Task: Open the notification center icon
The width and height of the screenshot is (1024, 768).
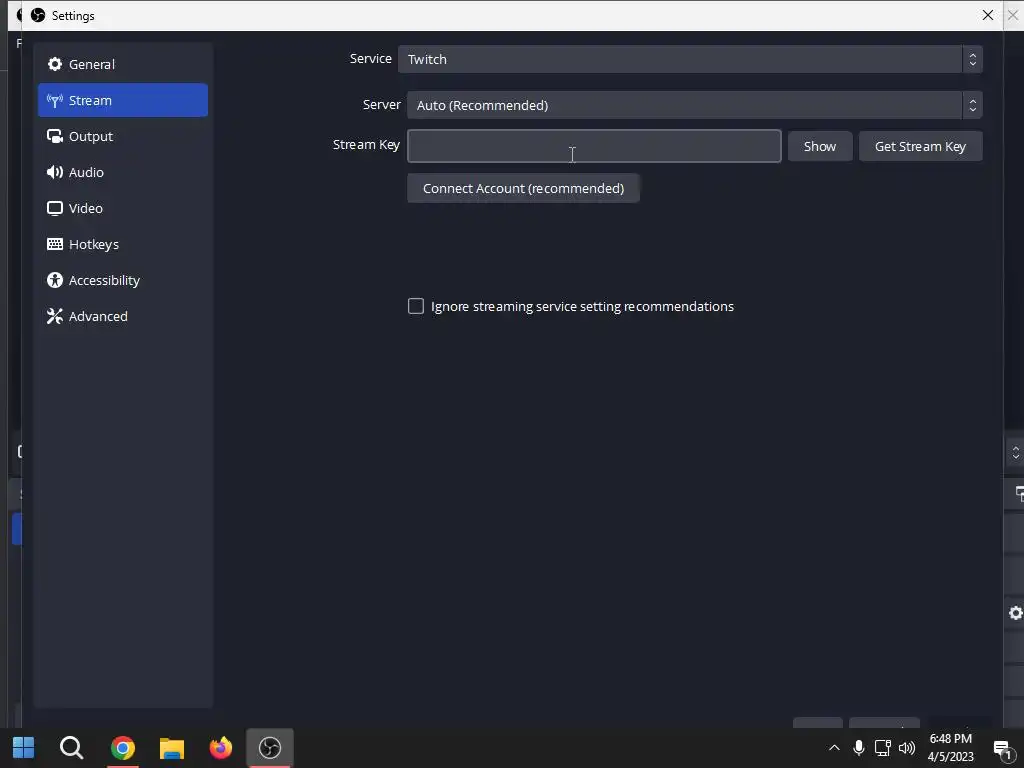Action: click(x=1003, y=748)
